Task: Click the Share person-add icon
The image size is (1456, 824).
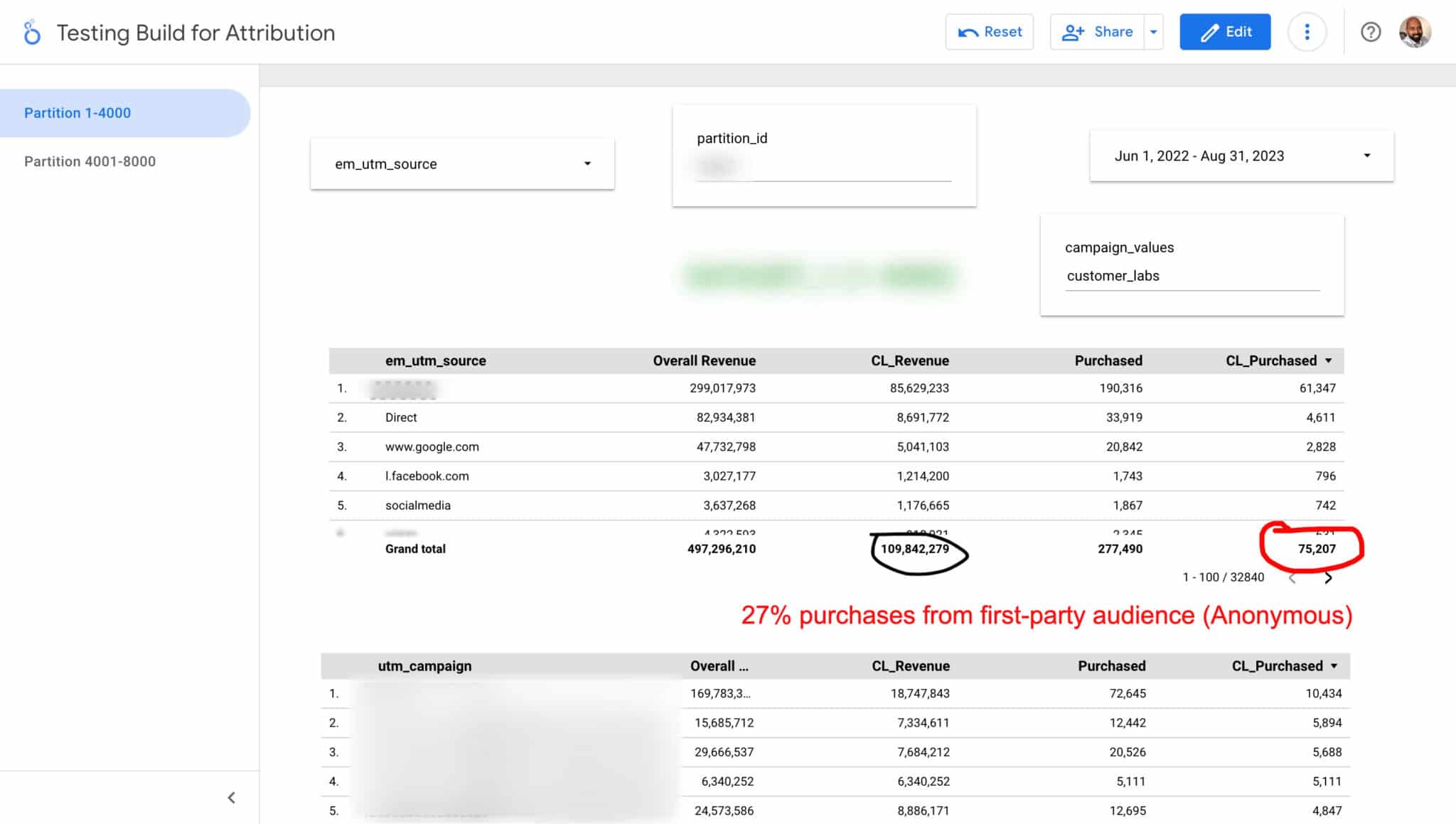Action: pos(1074,31)
